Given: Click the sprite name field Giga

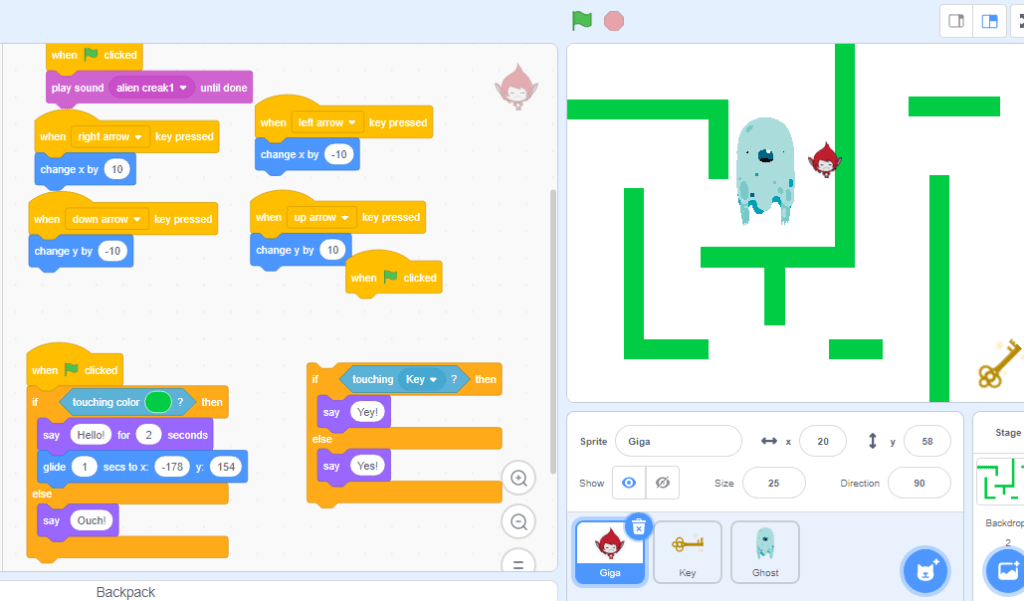Looking at the screenshot, I should point(678,441).
